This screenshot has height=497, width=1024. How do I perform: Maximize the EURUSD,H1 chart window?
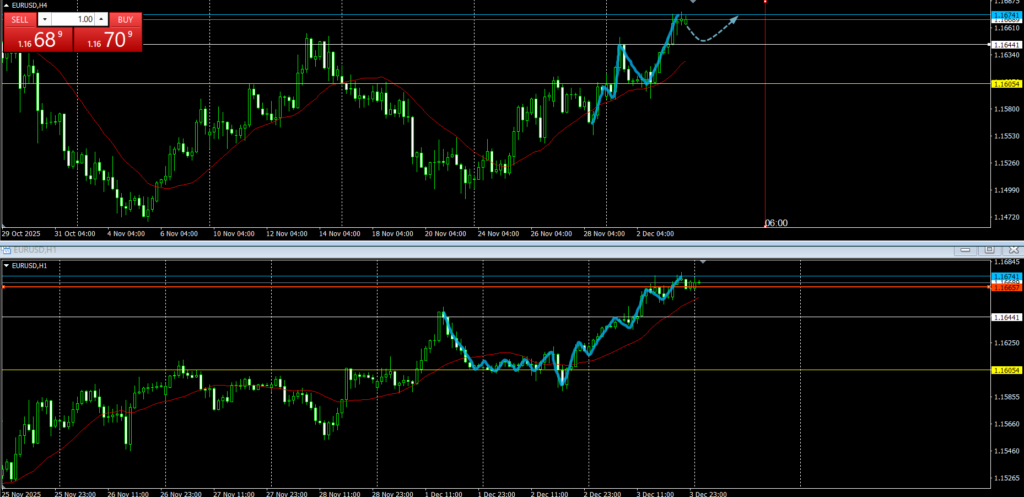pyautogui.click(x=989, y=249)
